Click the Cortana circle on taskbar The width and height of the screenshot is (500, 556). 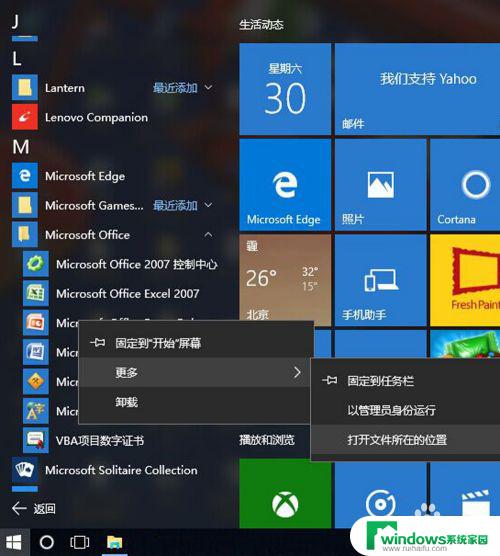pyautogui.click(x=46, y=542)
